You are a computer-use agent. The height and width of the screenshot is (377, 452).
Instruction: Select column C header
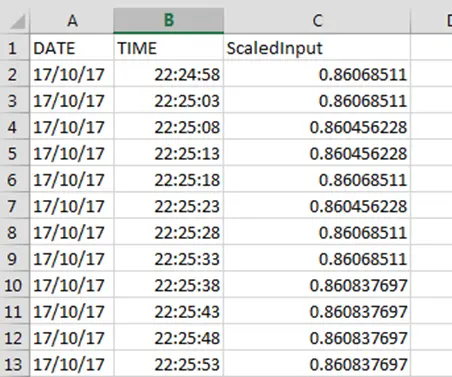317,21
